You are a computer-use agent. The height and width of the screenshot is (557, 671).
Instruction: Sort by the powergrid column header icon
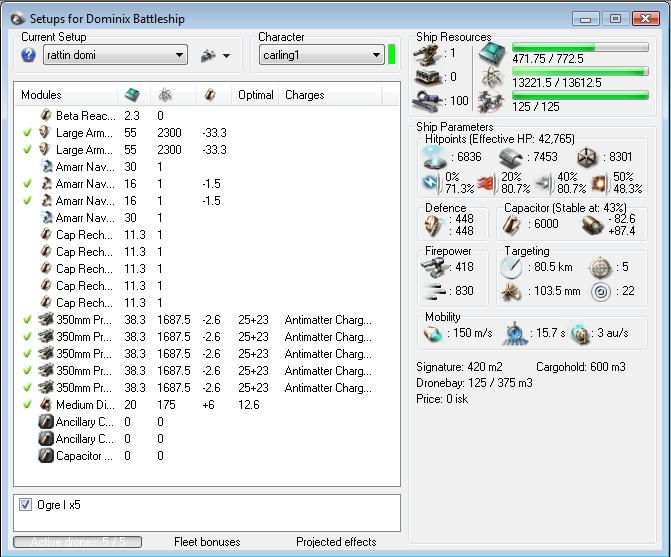point(165,95)
